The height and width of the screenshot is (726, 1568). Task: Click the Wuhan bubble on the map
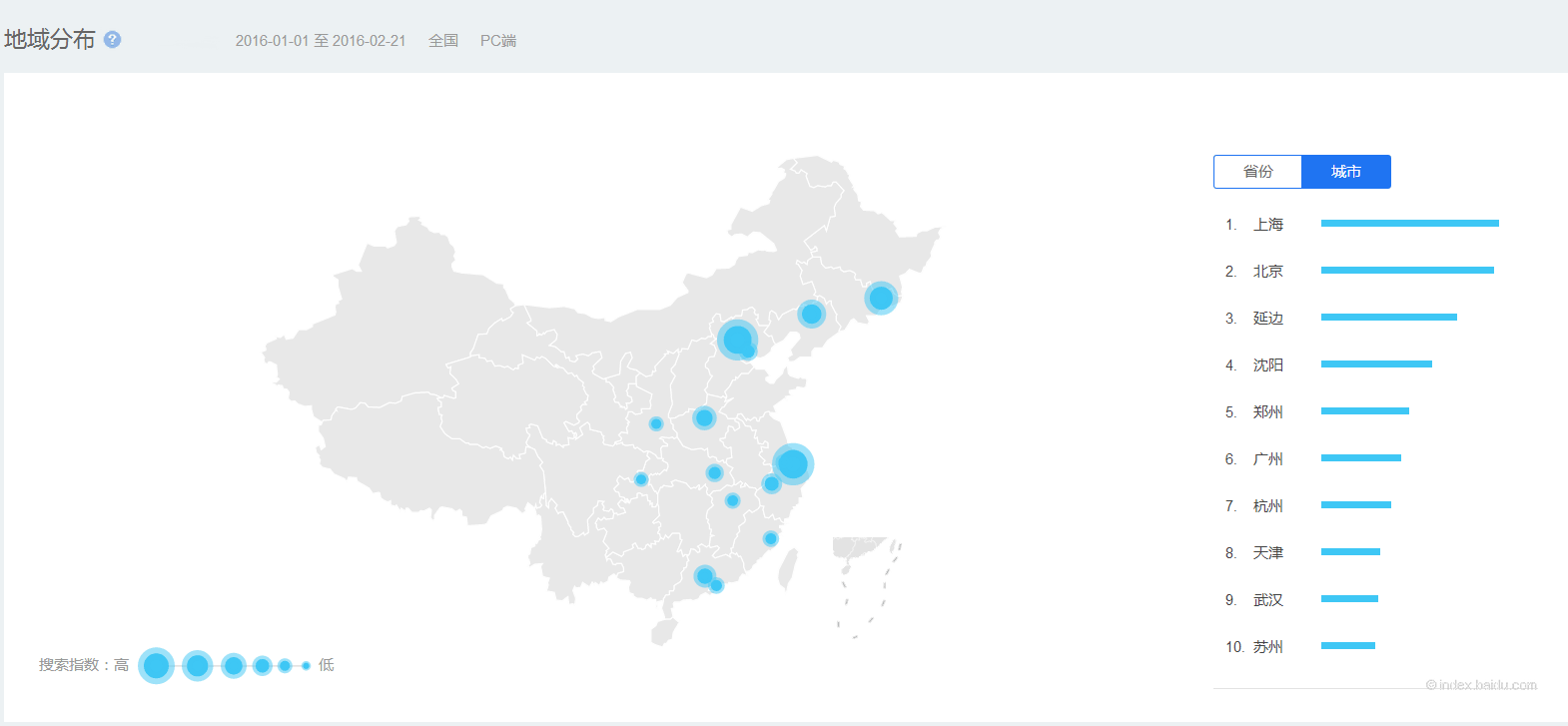pyautogui.click(x=714, y=472)
